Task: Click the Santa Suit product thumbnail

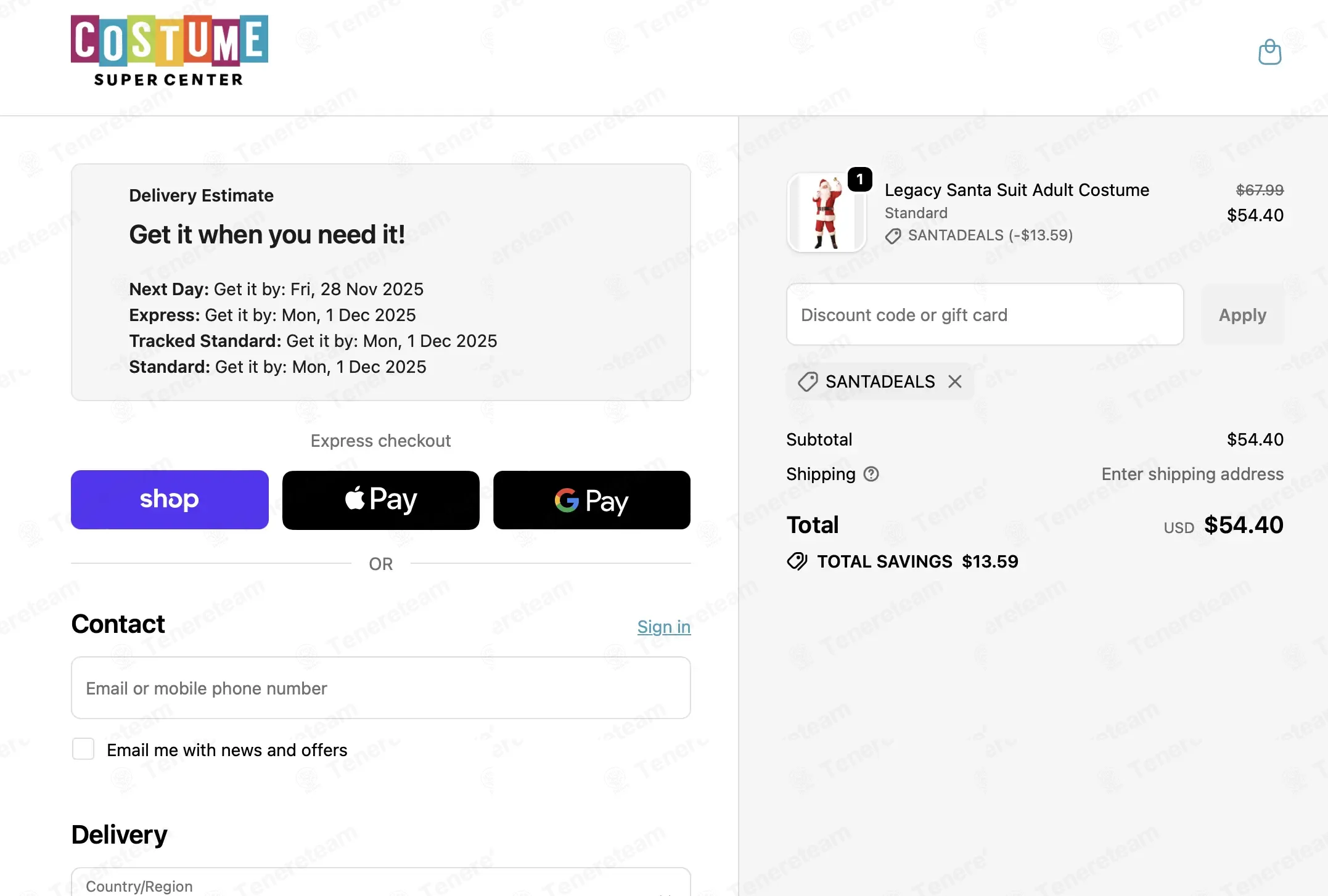Action: (826, 213)
